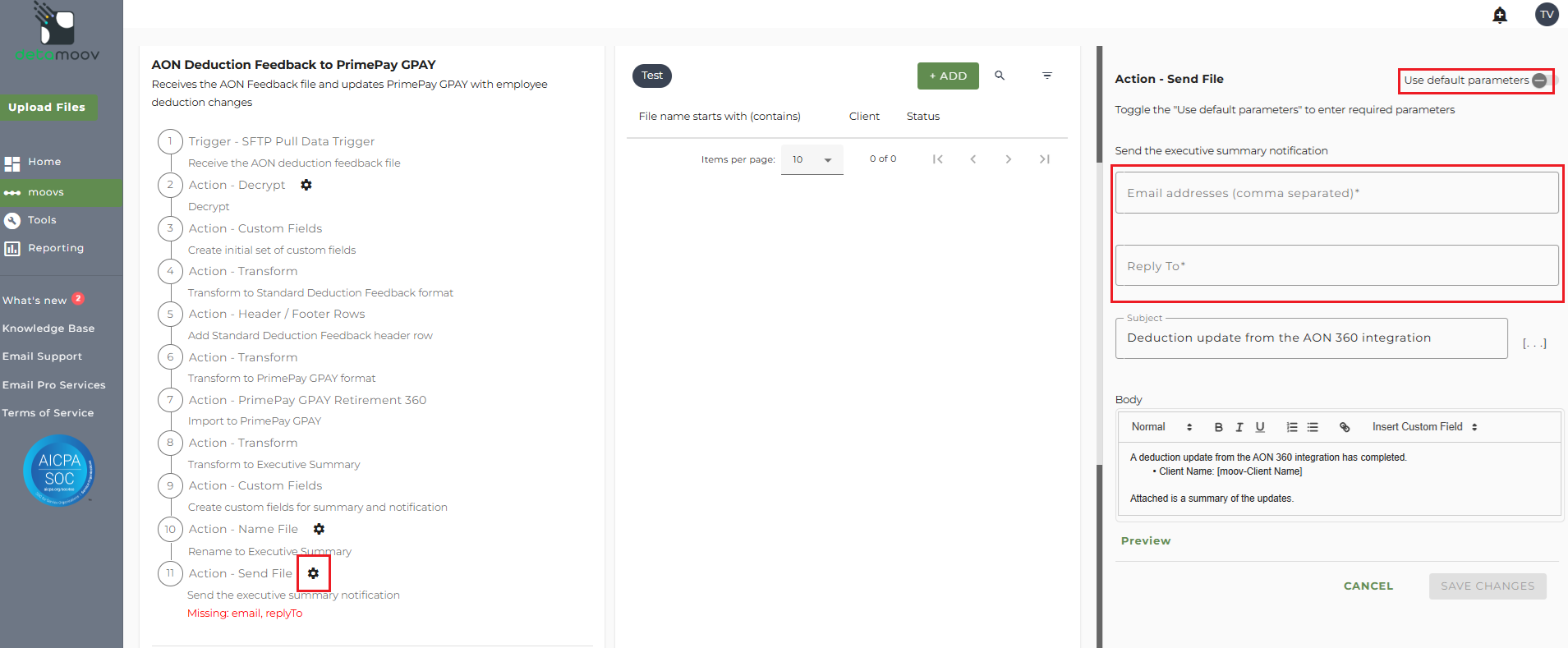Go to previous page of results
The width and height of the screenshot is (1568, 648).
pyautogui.click(x=973, y=159)
